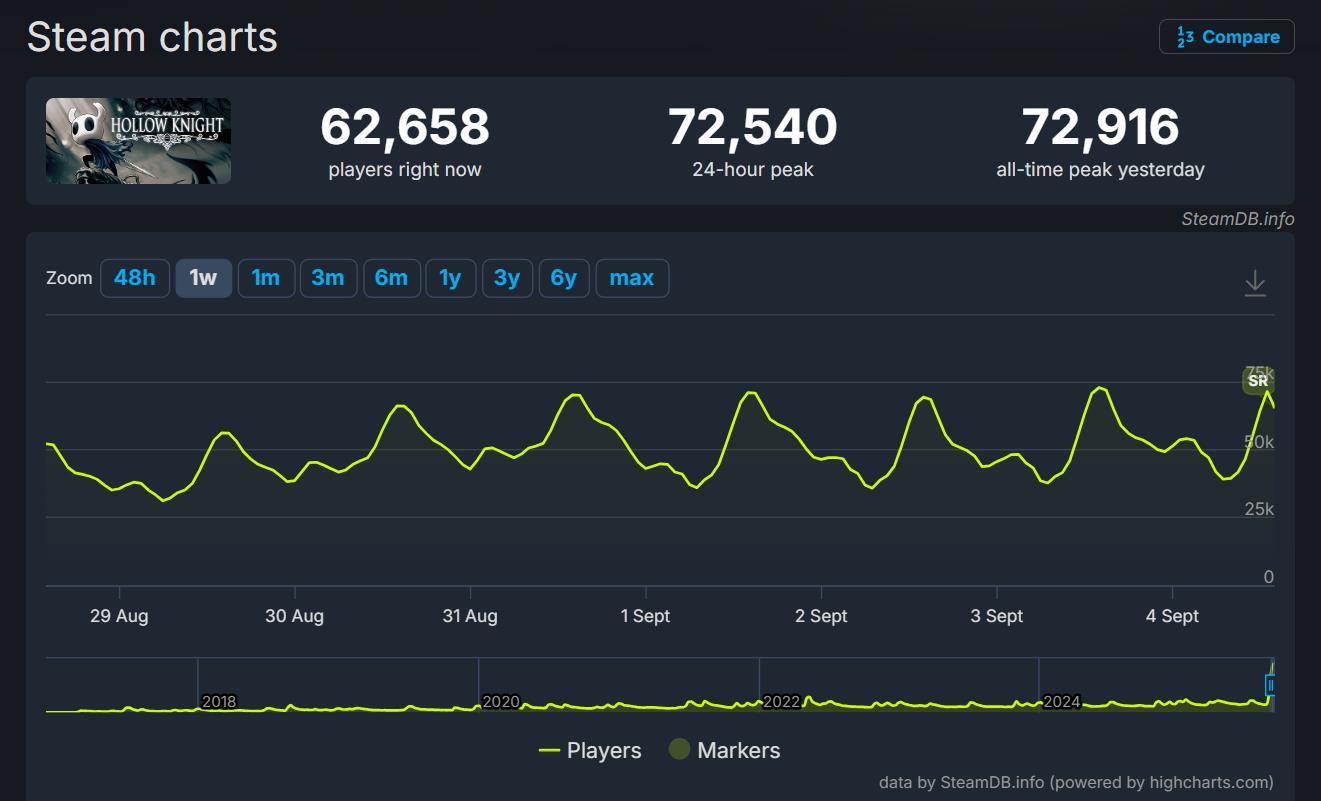Screen dimensions: 1321x801
Task: Open the data by SteamDB.info credit link
Action: 1076,782
